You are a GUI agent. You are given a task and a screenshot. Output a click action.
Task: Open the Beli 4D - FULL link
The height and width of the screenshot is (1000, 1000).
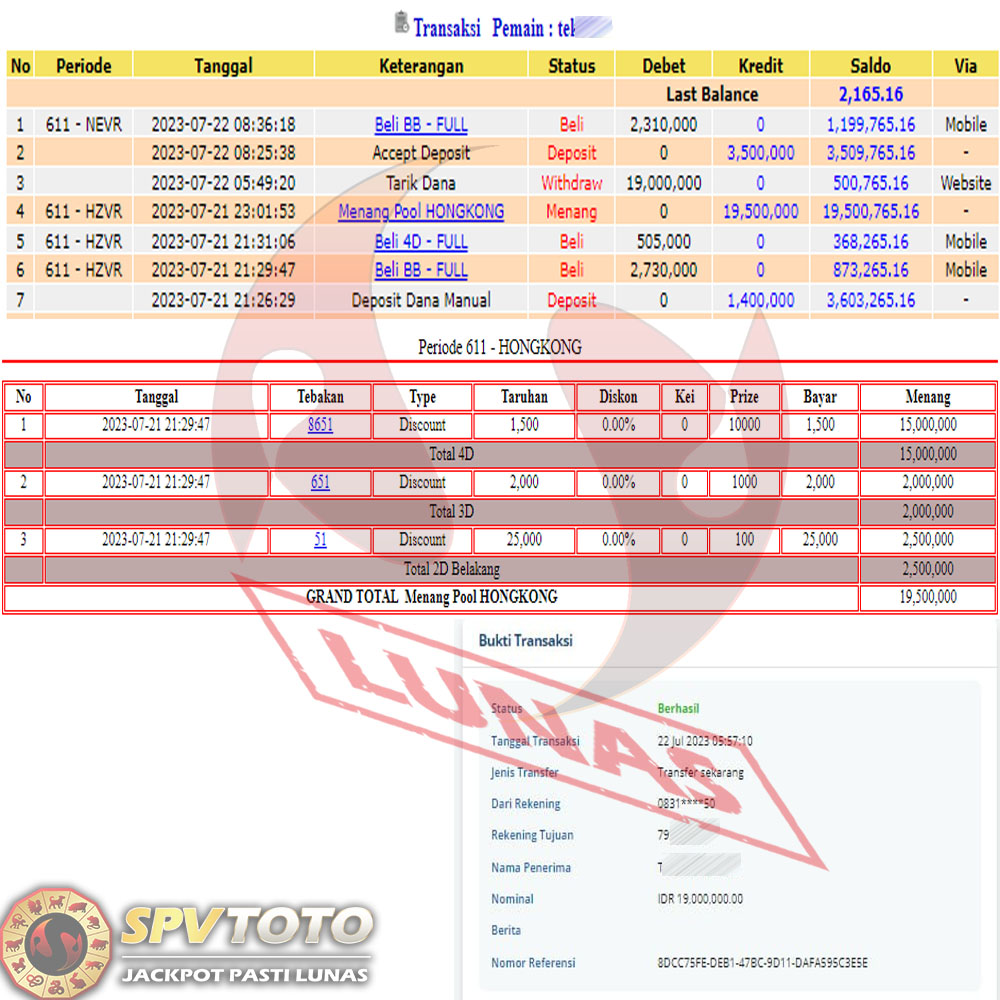click(x=421, y=241)
